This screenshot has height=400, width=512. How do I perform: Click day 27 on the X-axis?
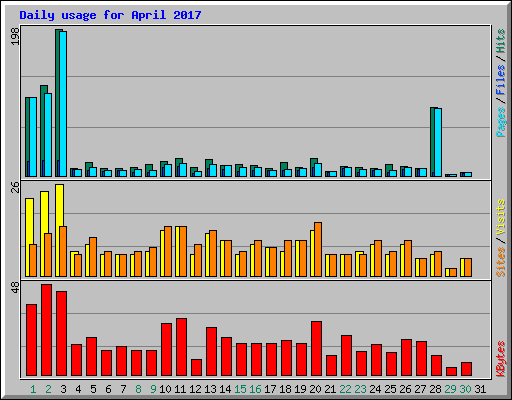(420, 389)
